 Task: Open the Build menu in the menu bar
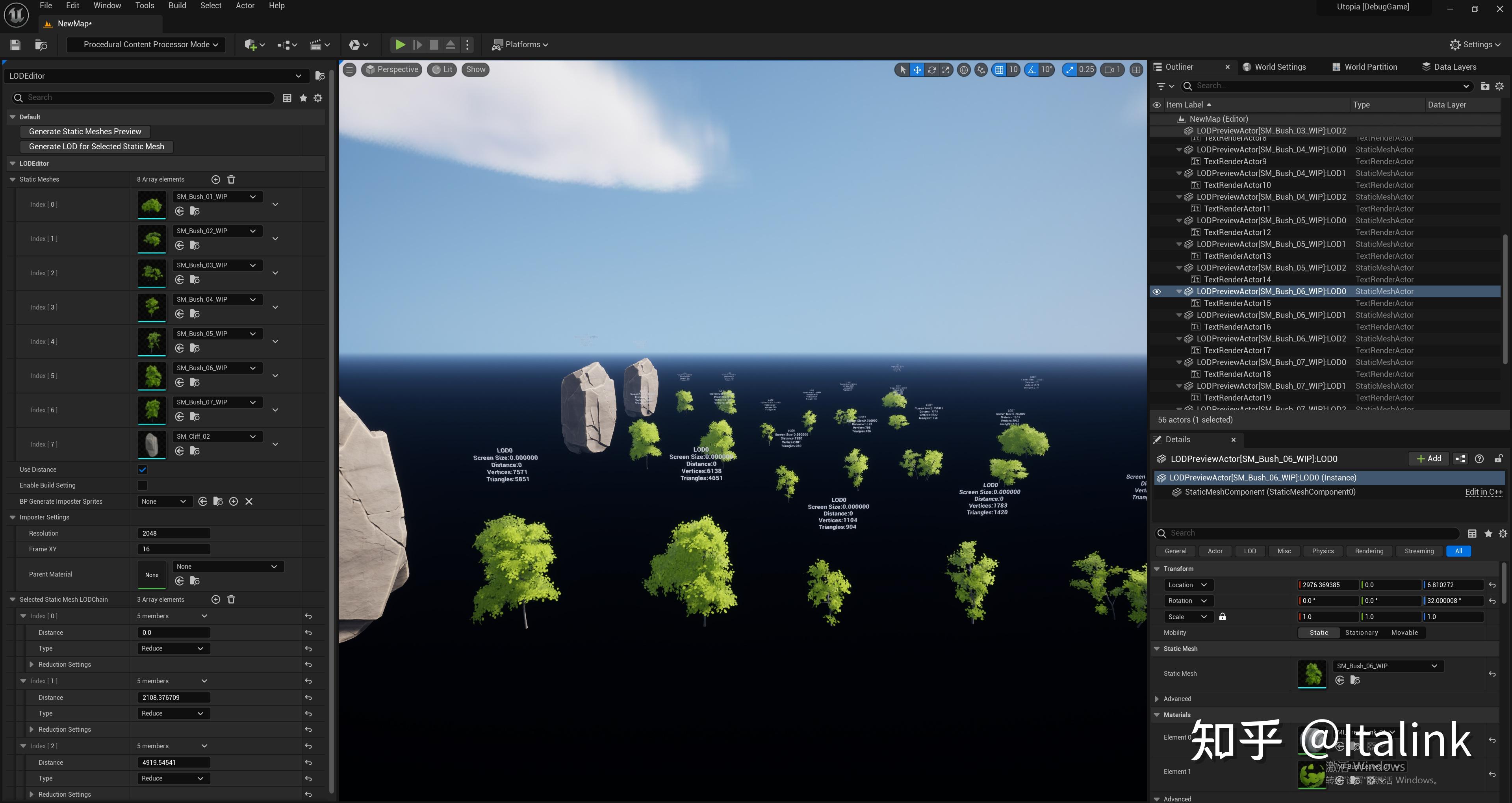click(177, 5)
